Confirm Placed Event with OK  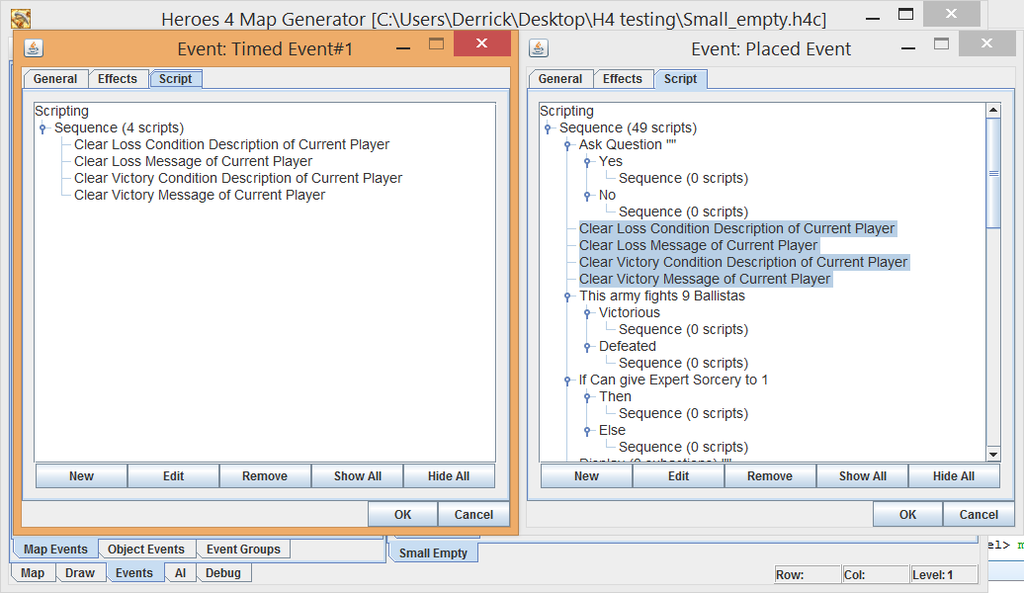[908, 515]
